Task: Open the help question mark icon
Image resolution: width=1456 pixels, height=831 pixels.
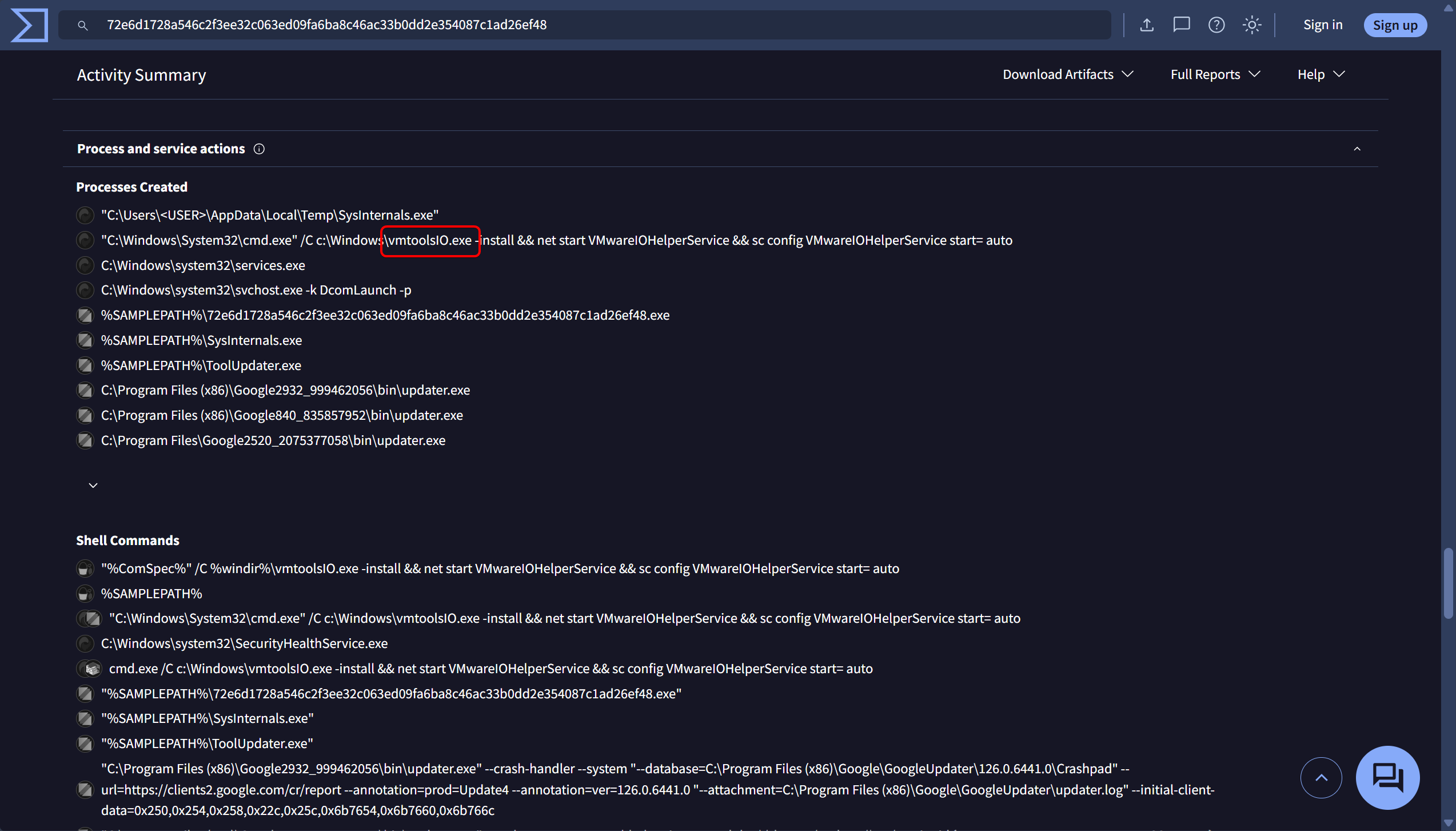Action: point(1216,25)
